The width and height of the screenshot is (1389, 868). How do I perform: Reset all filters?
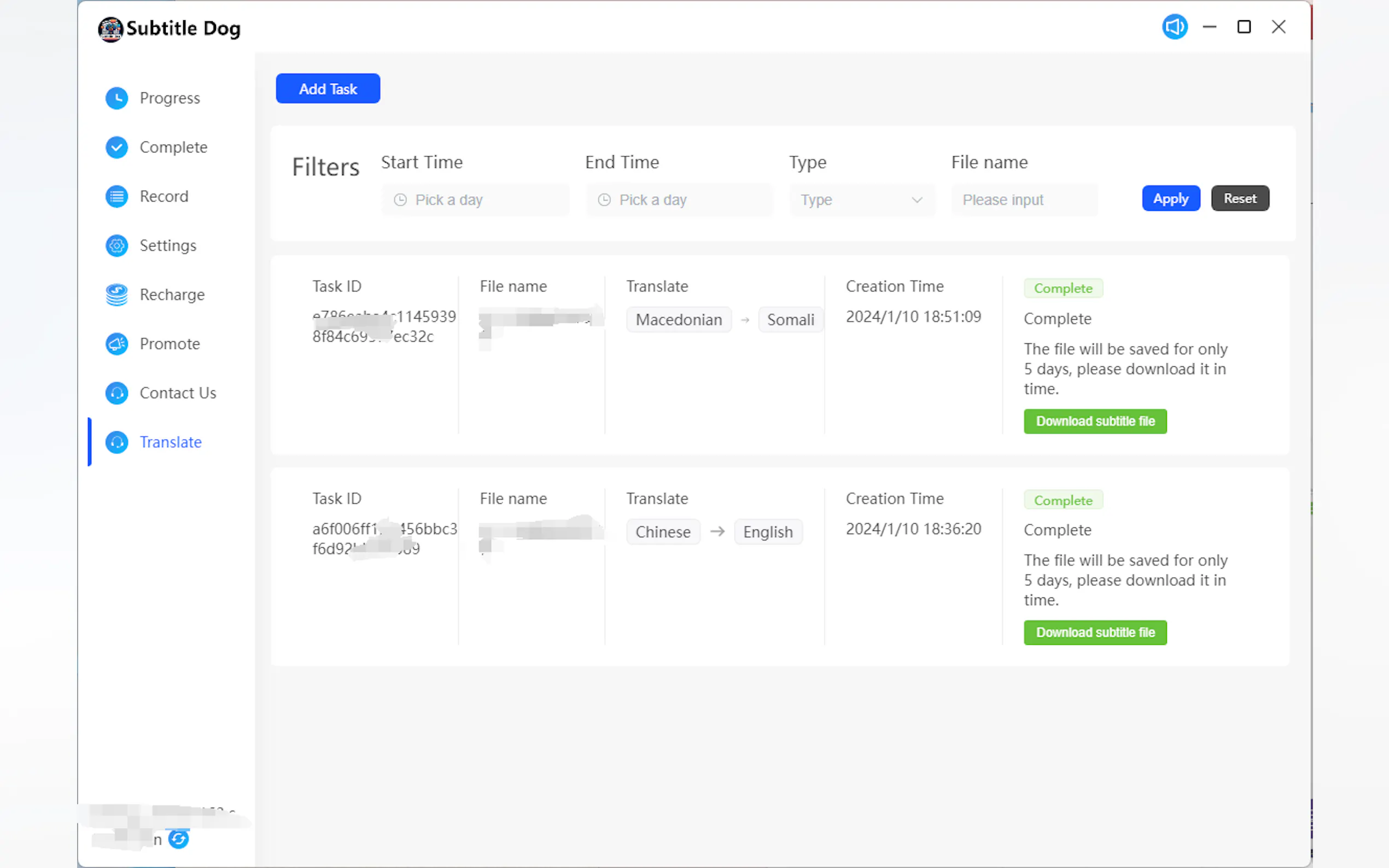pyautogui.click(x=1240, y=198)
